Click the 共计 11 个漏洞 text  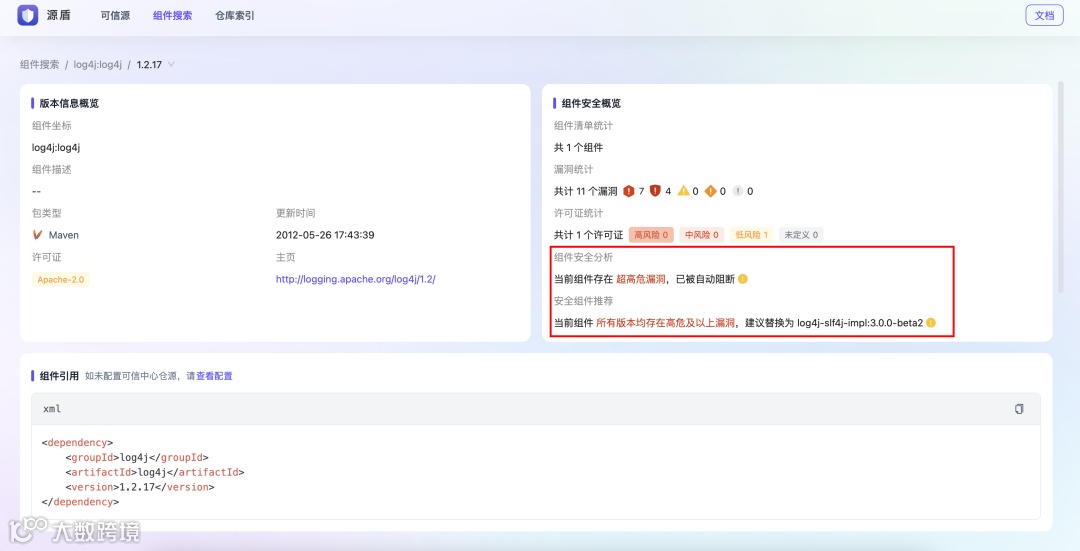(x=585, y=191)
